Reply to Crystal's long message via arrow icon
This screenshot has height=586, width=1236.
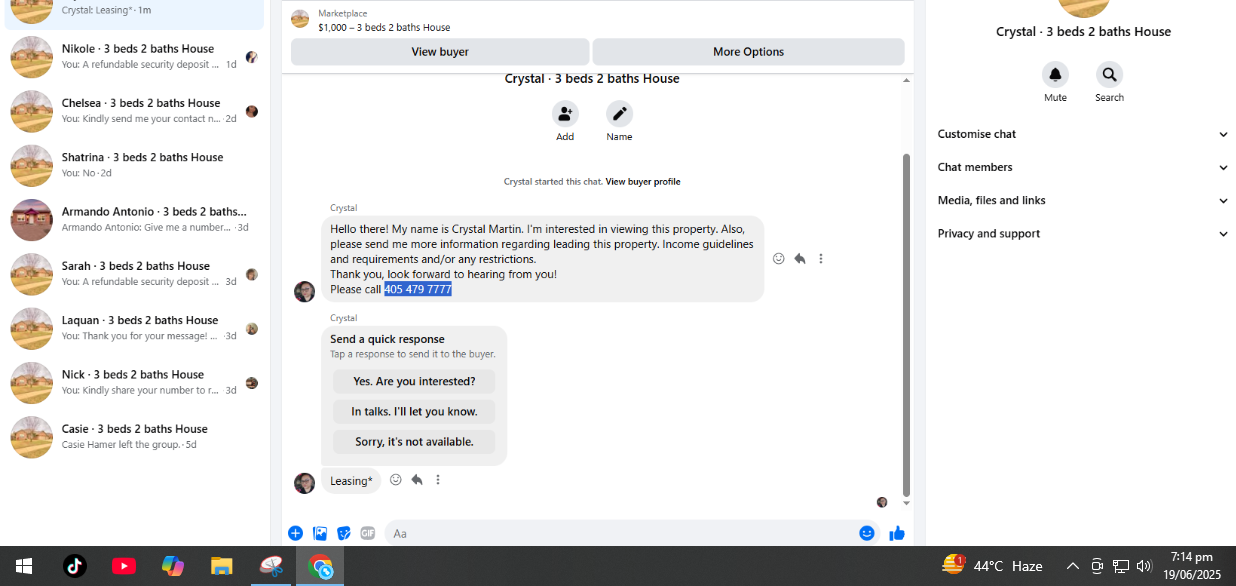800,258
